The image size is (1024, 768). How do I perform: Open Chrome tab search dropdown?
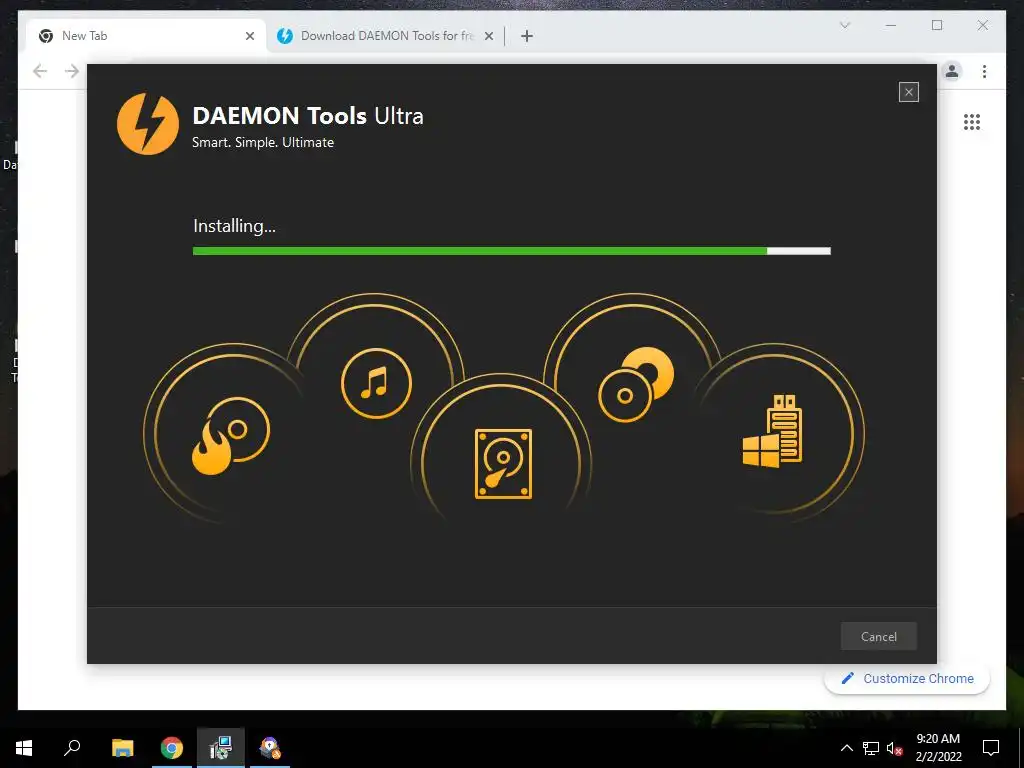[844, 25]
